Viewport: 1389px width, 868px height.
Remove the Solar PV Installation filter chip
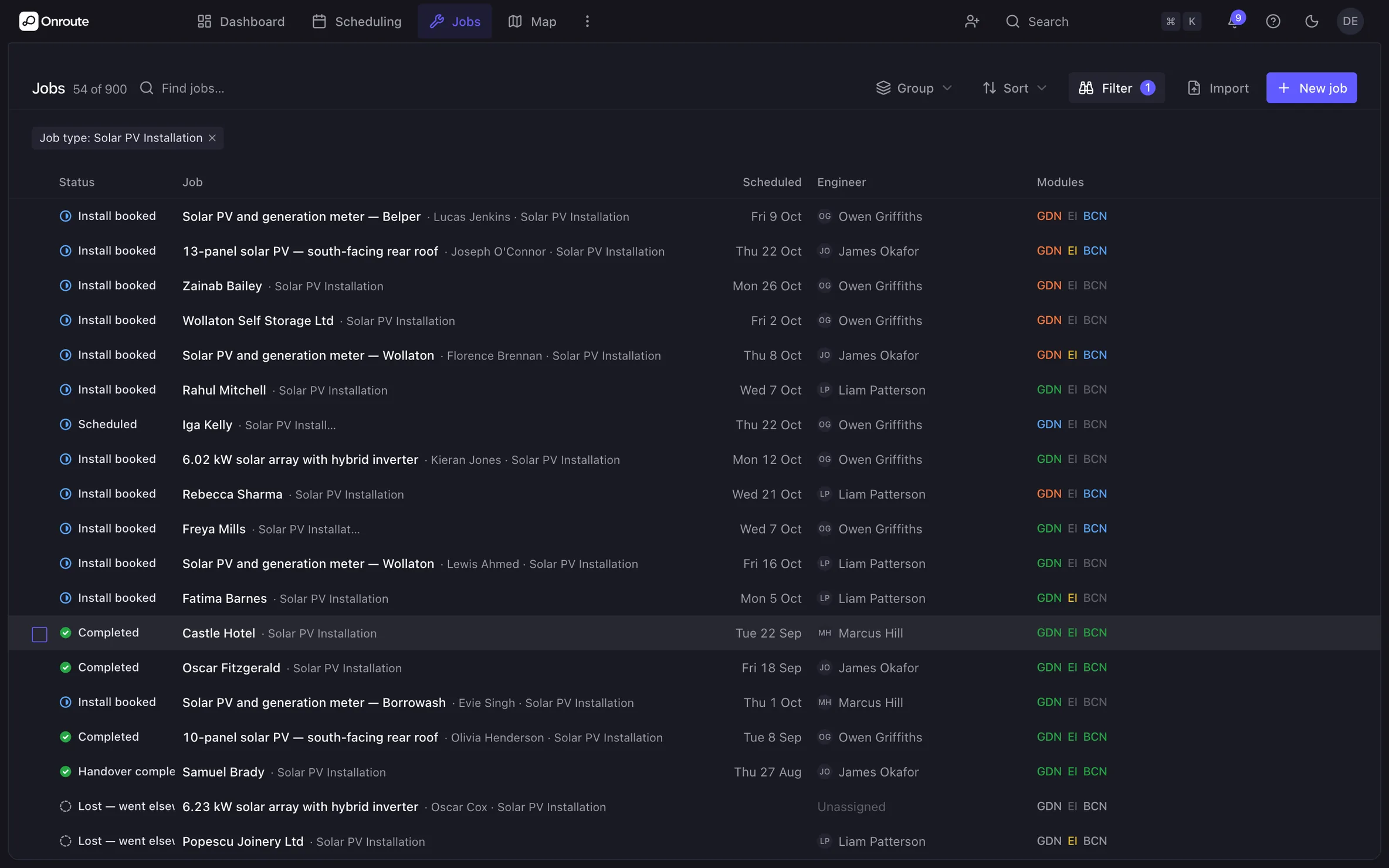click(x=212, y=138)
